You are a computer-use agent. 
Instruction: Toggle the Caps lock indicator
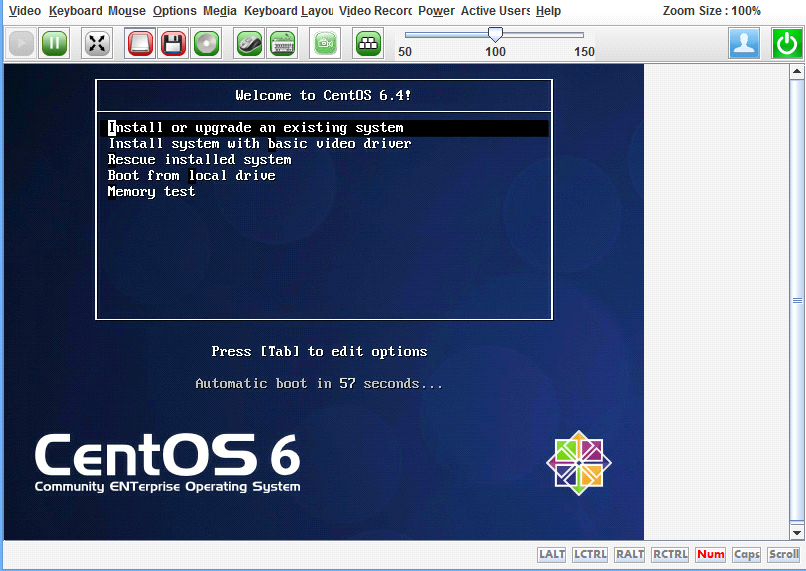746,555
